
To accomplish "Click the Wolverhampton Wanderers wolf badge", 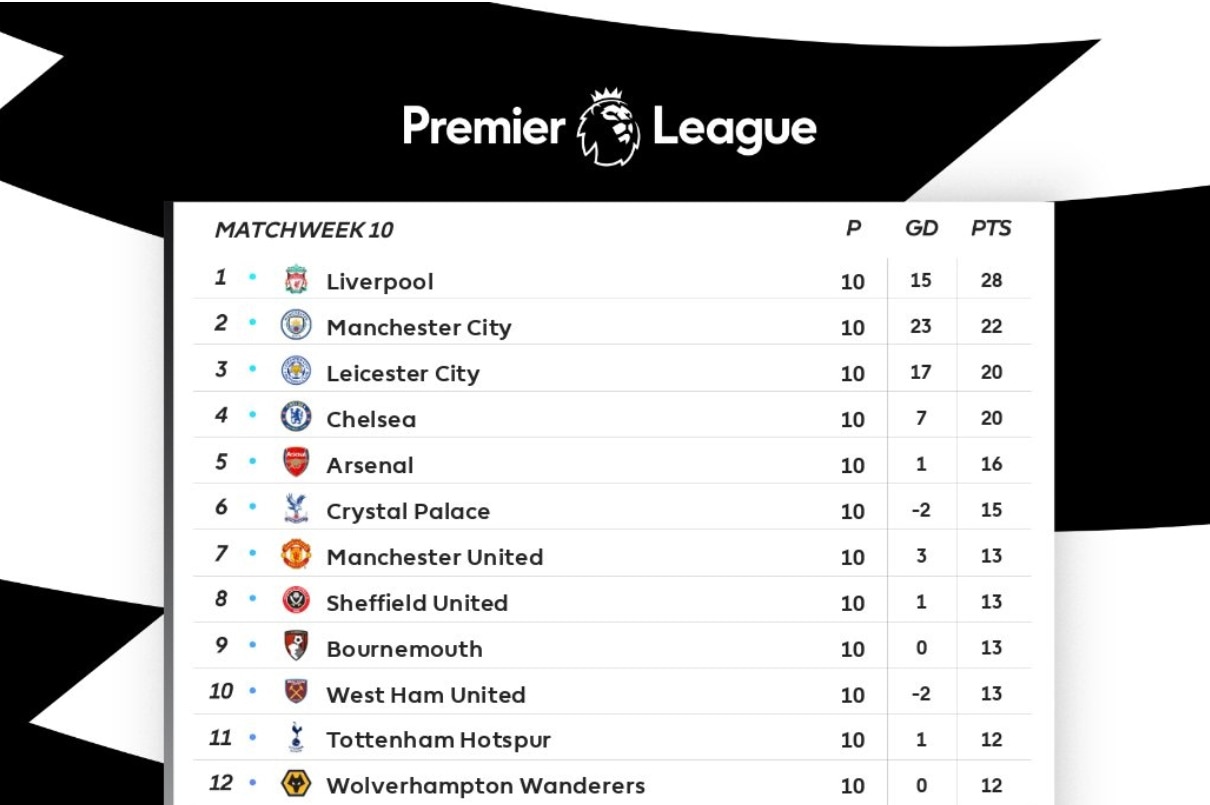I will tap(296, 785).
